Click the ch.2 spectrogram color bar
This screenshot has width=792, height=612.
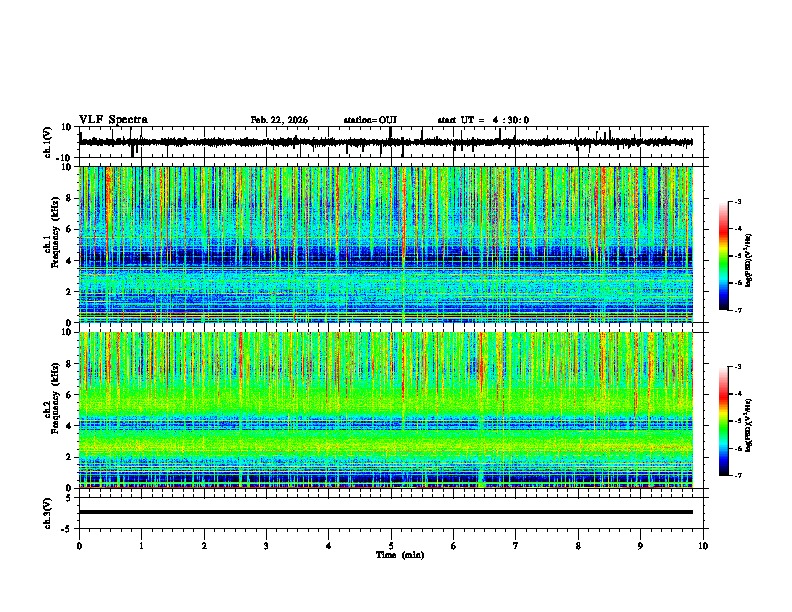click(724, 421)
